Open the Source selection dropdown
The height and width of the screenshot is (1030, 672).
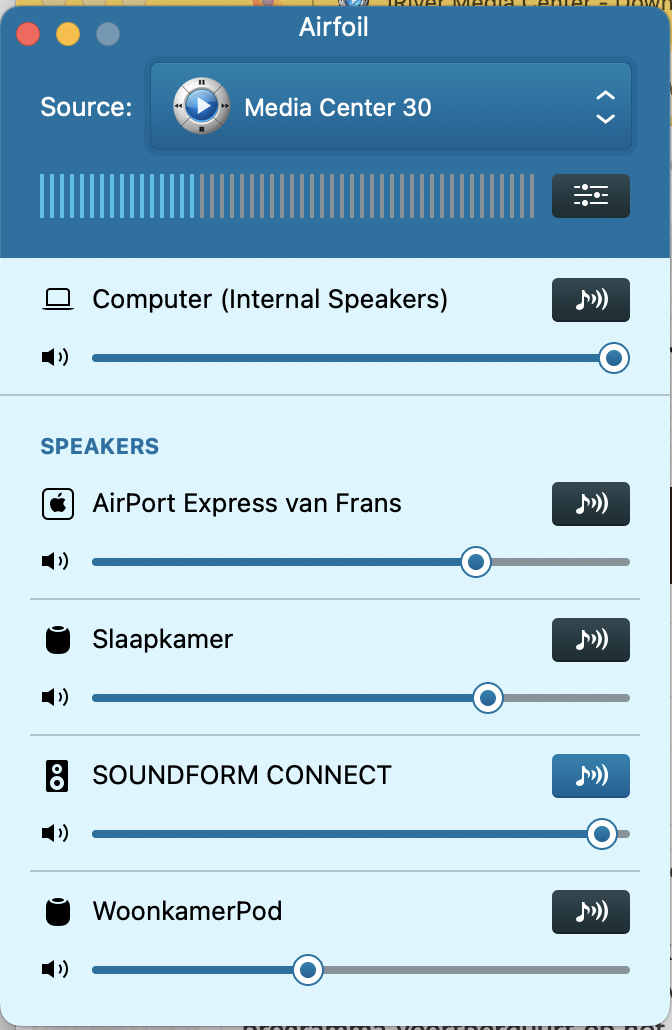[x=390, y=107]
